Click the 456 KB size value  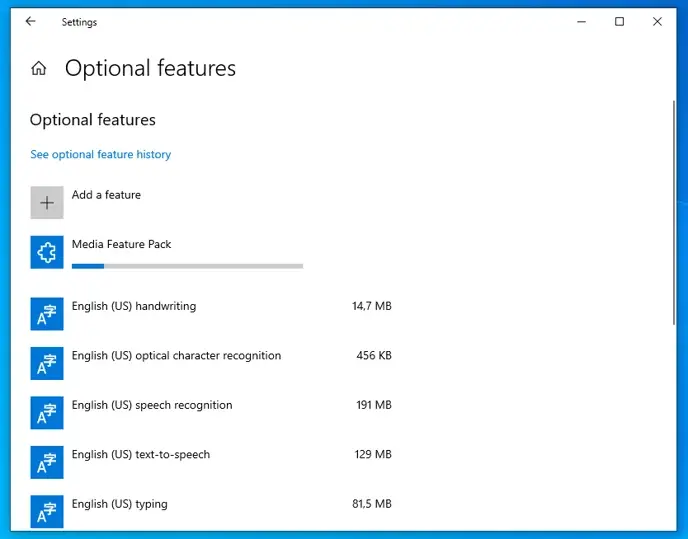tap(374, 356)
